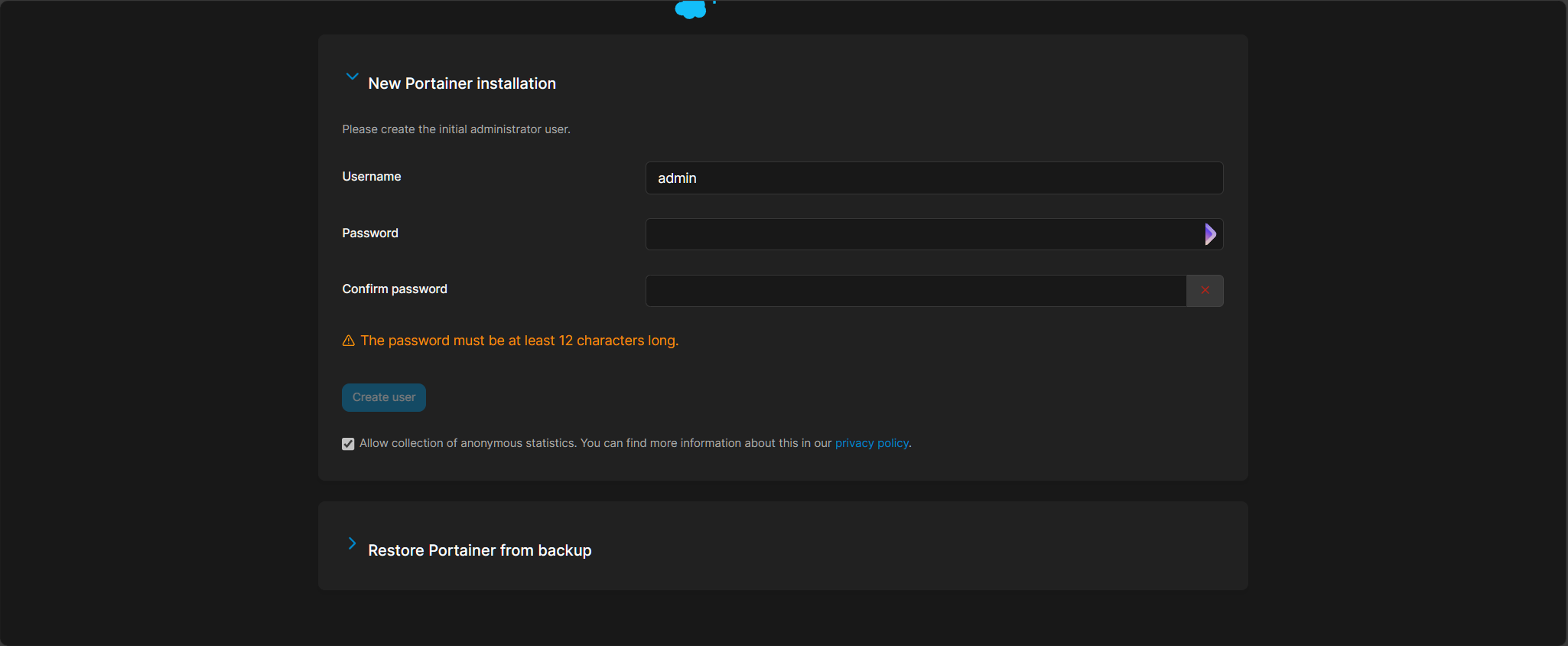
Task: Click the Confirm password label
Action: [x=395, y=289]
